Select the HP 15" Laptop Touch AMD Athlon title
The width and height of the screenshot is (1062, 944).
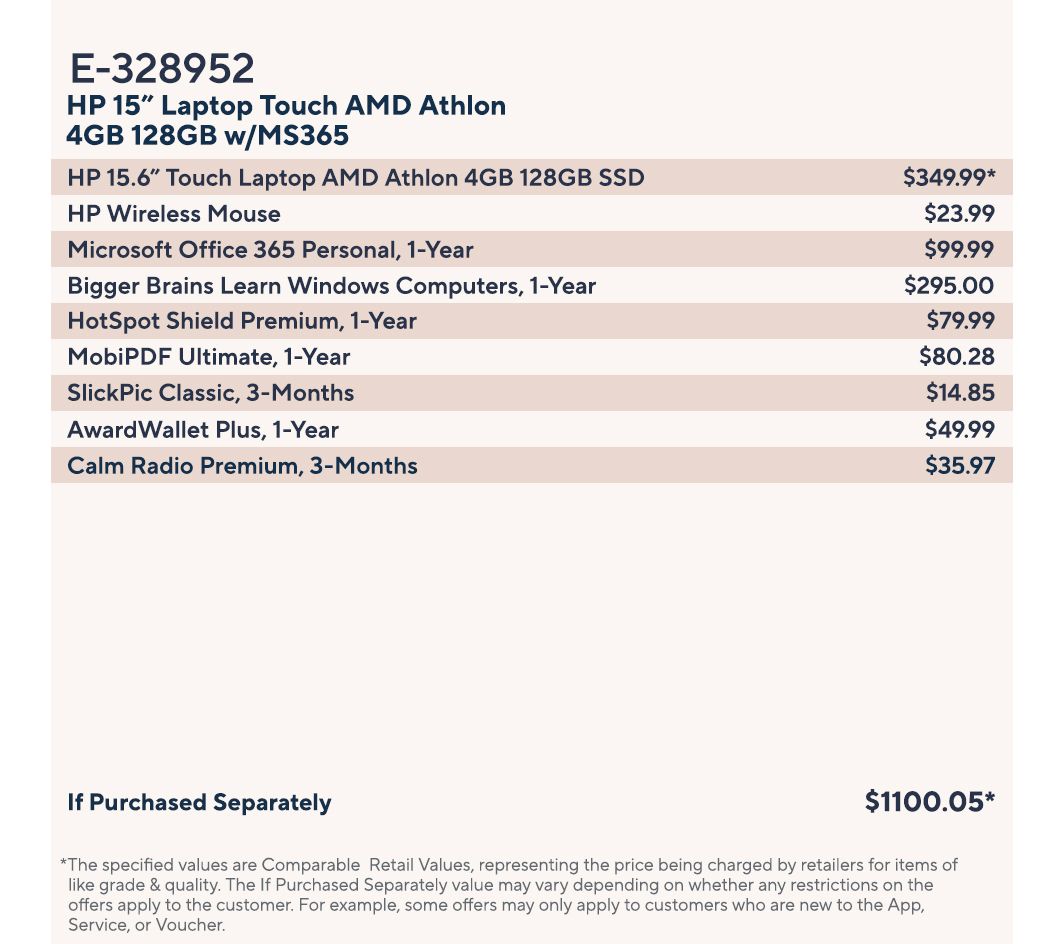286,120
